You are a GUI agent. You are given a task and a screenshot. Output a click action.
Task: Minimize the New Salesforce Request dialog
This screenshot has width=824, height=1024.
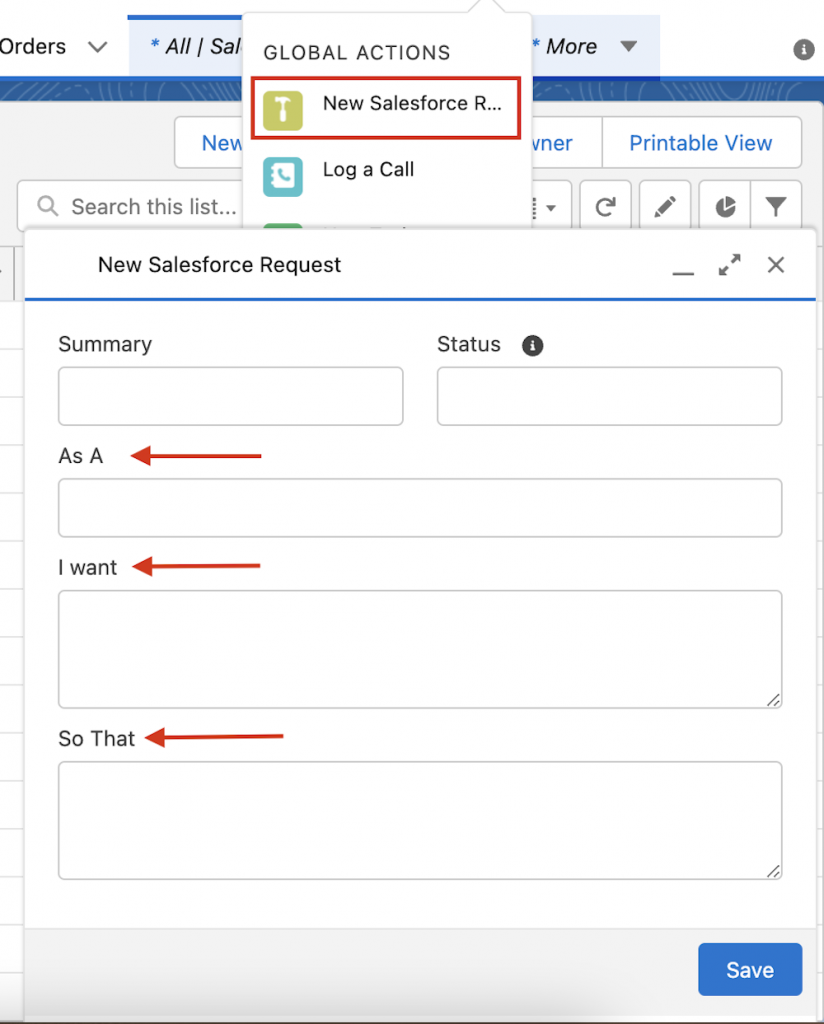[683, 270]
